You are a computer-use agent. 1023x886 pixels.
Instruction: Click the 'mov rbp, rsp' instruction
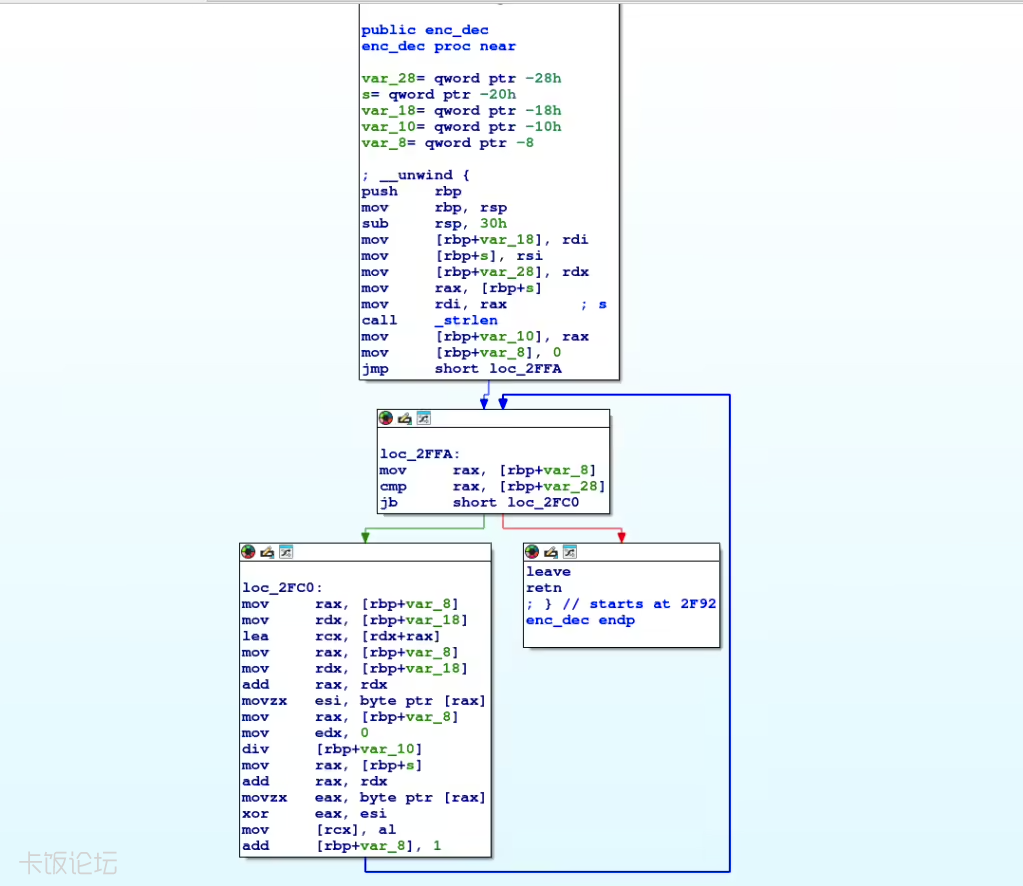(x=434, y=207)
